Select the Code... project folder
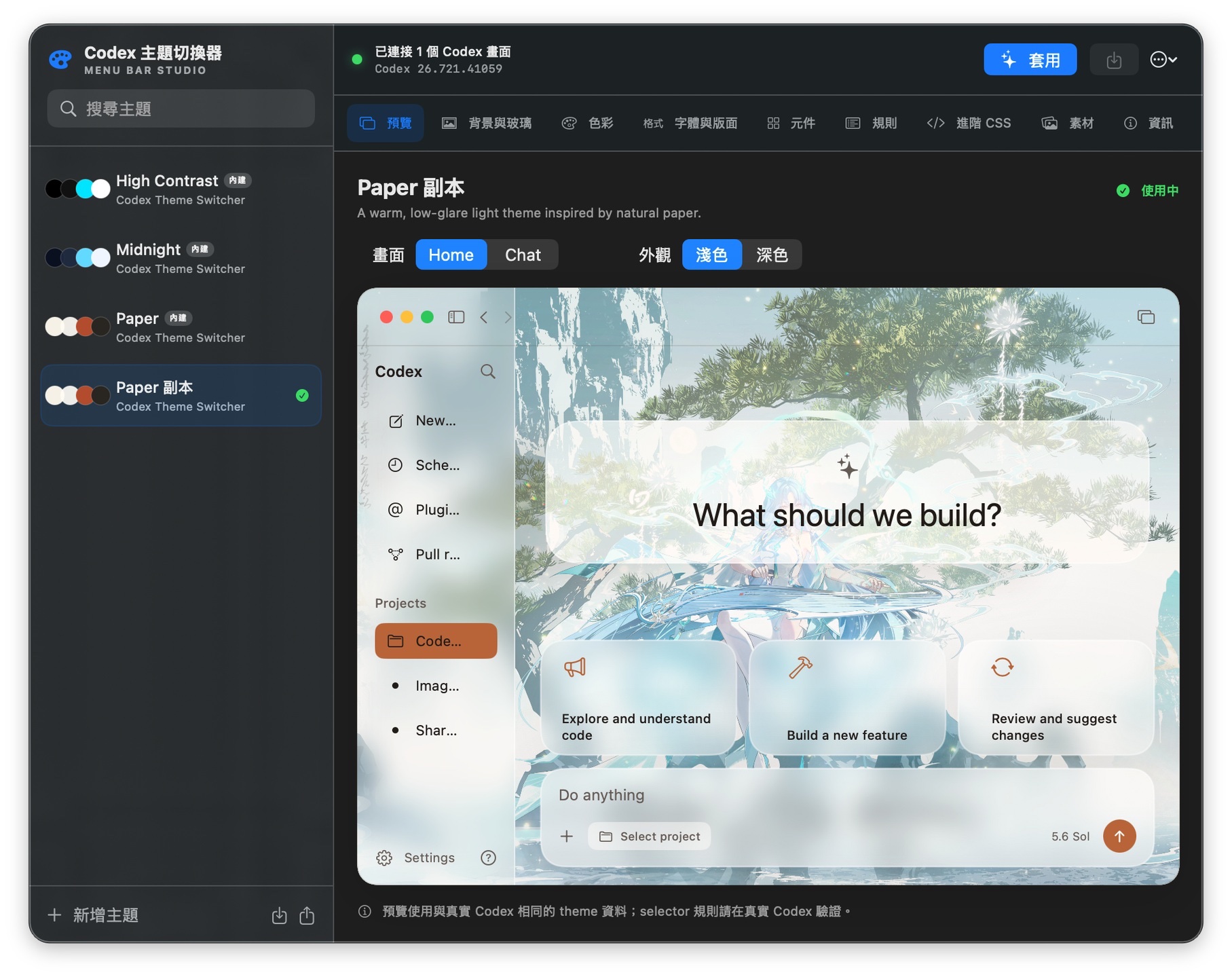The width and height of the screenshot is (1232, 977). pos(436,641)
